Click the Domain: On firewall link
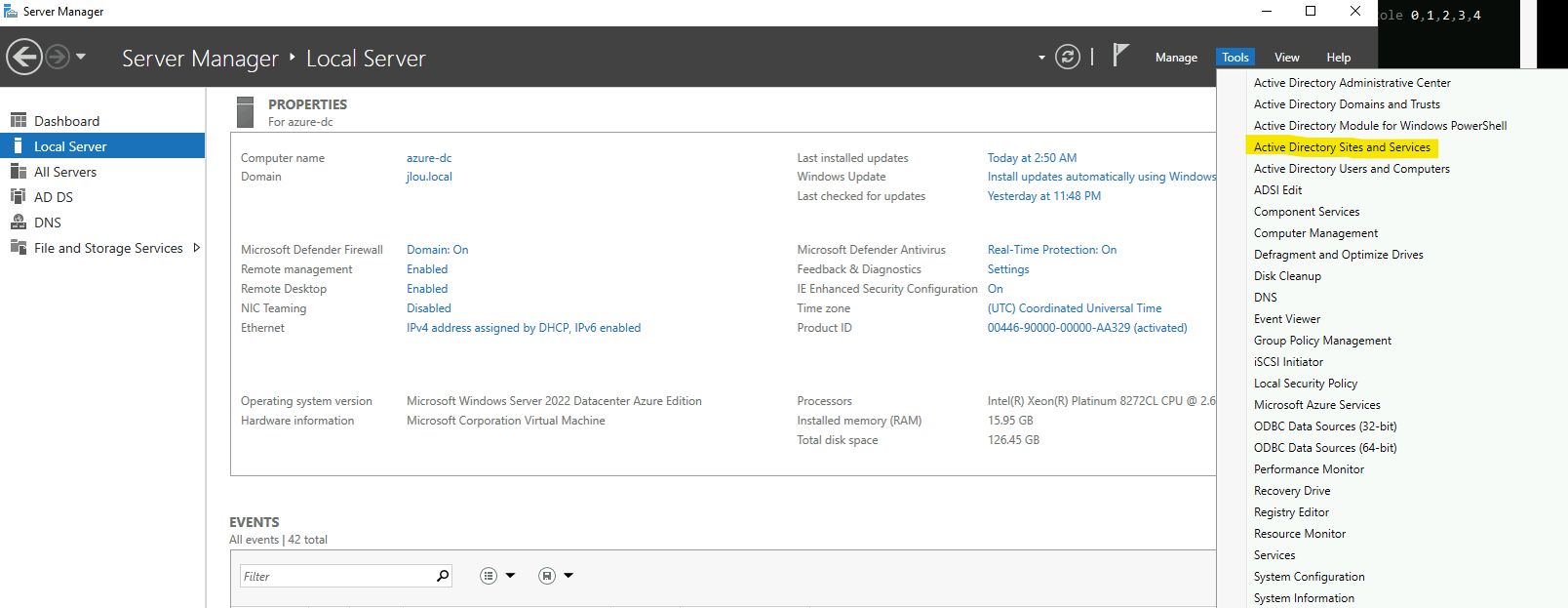The width and height of the screenshot is (1568, 608). point(438,250)
